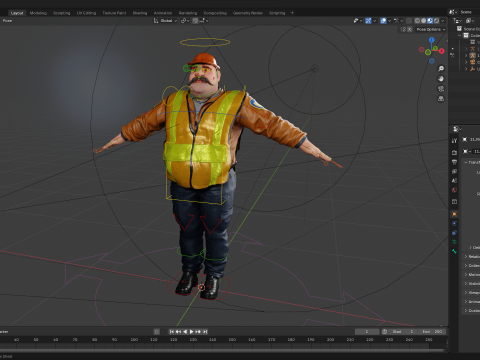480x360 pixels.
Task: Switch to solid viewport shading
Action: [x=424, y=21]
